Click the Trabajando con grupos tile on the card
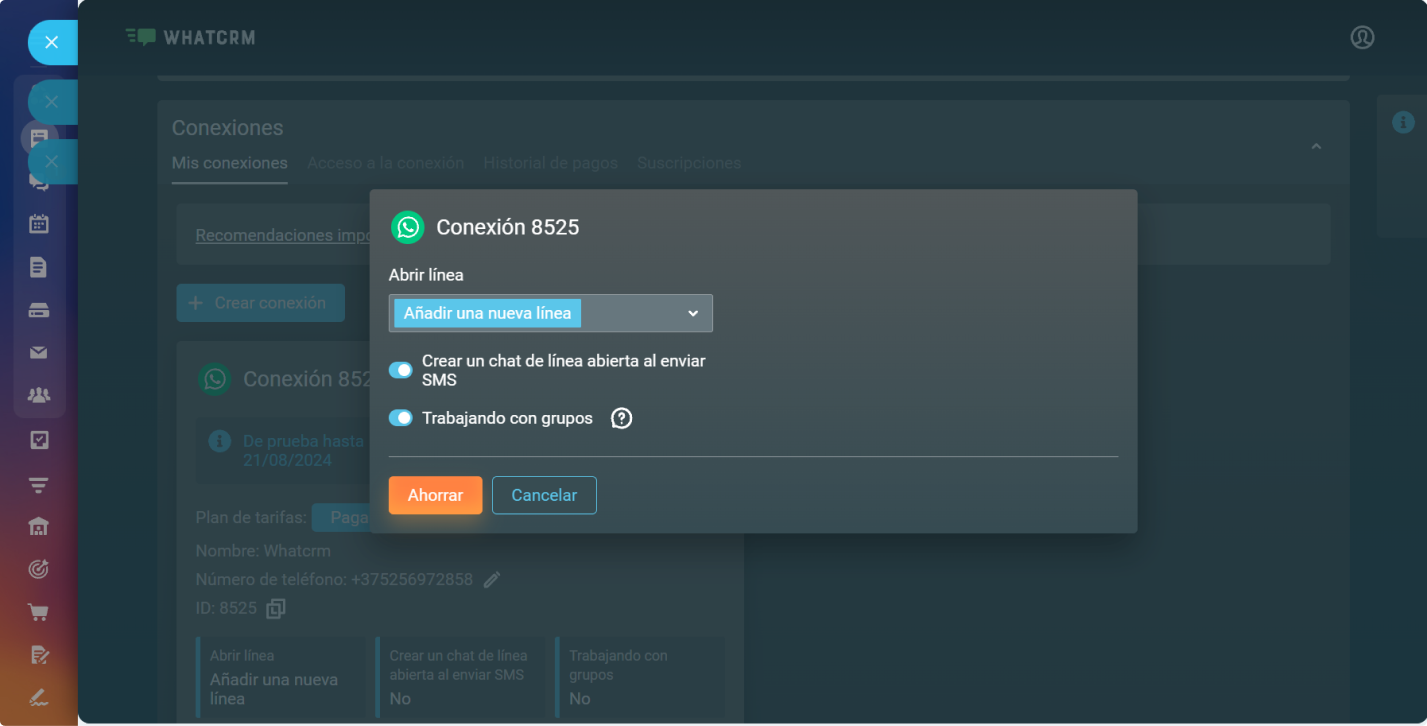Image resolution: width=1427 pixels, height=726 pixels. click(640, 677)
